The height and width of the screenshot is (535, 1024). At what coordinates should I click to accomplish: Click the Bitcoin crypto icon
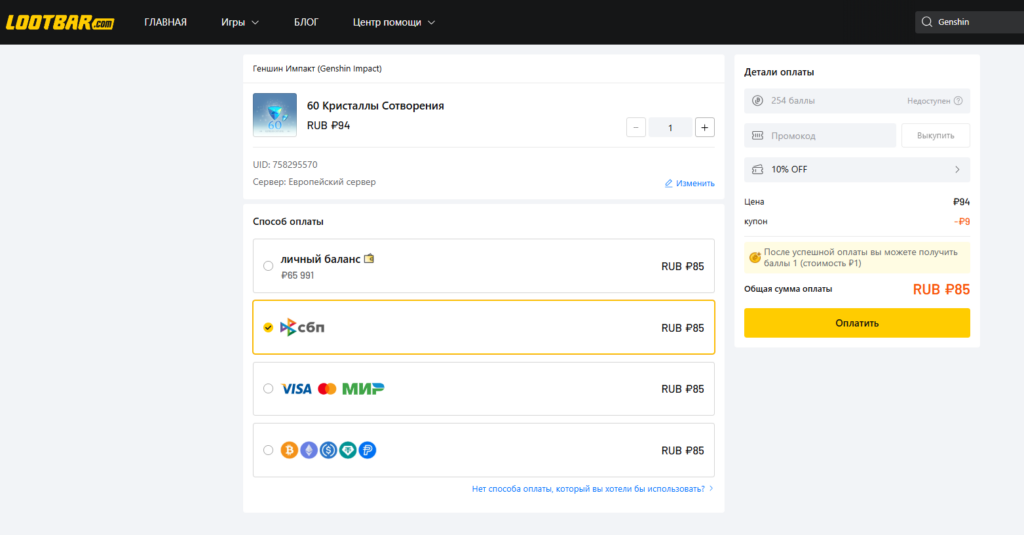[289, 450]
